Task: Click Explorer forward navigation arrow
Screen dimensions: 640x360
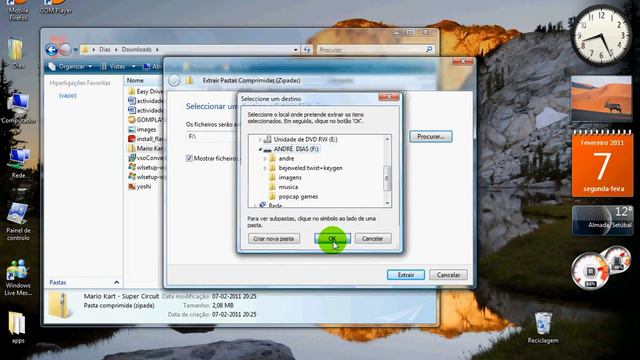Action: point(65,50)
